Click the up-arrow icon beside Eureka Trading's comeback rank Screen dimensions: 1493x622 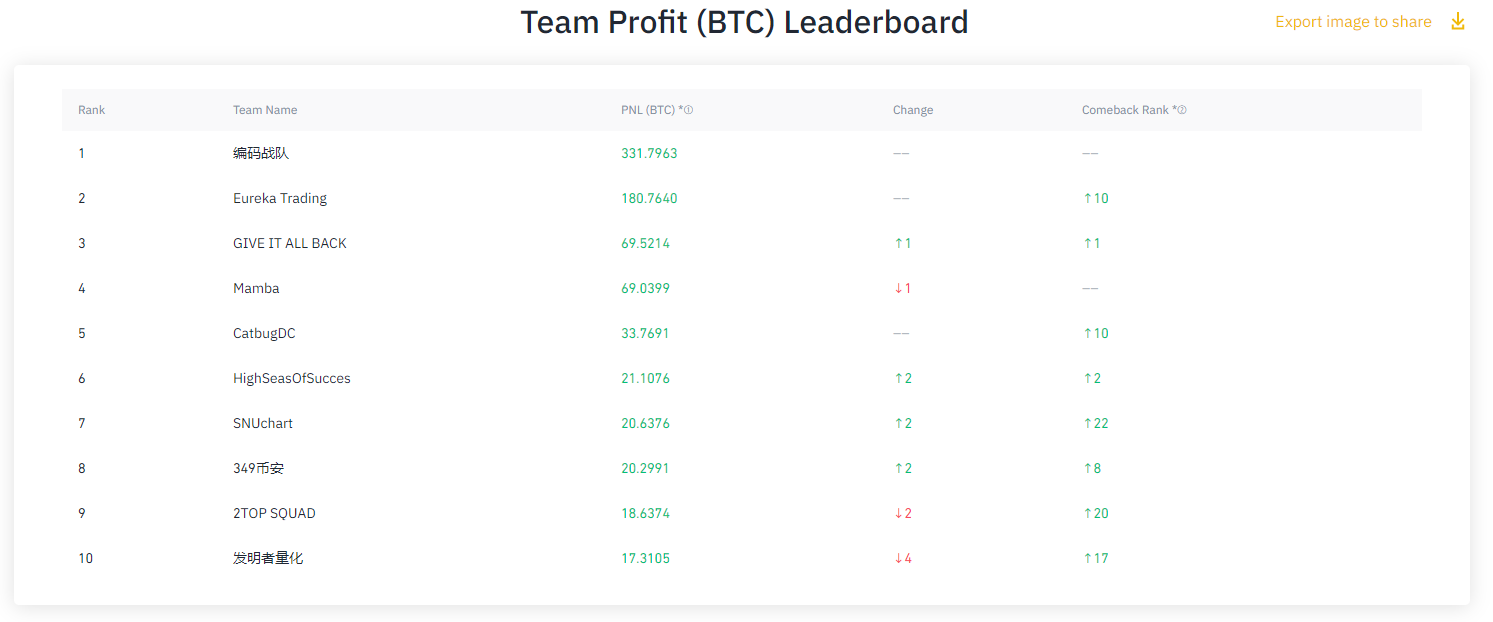1089,198
